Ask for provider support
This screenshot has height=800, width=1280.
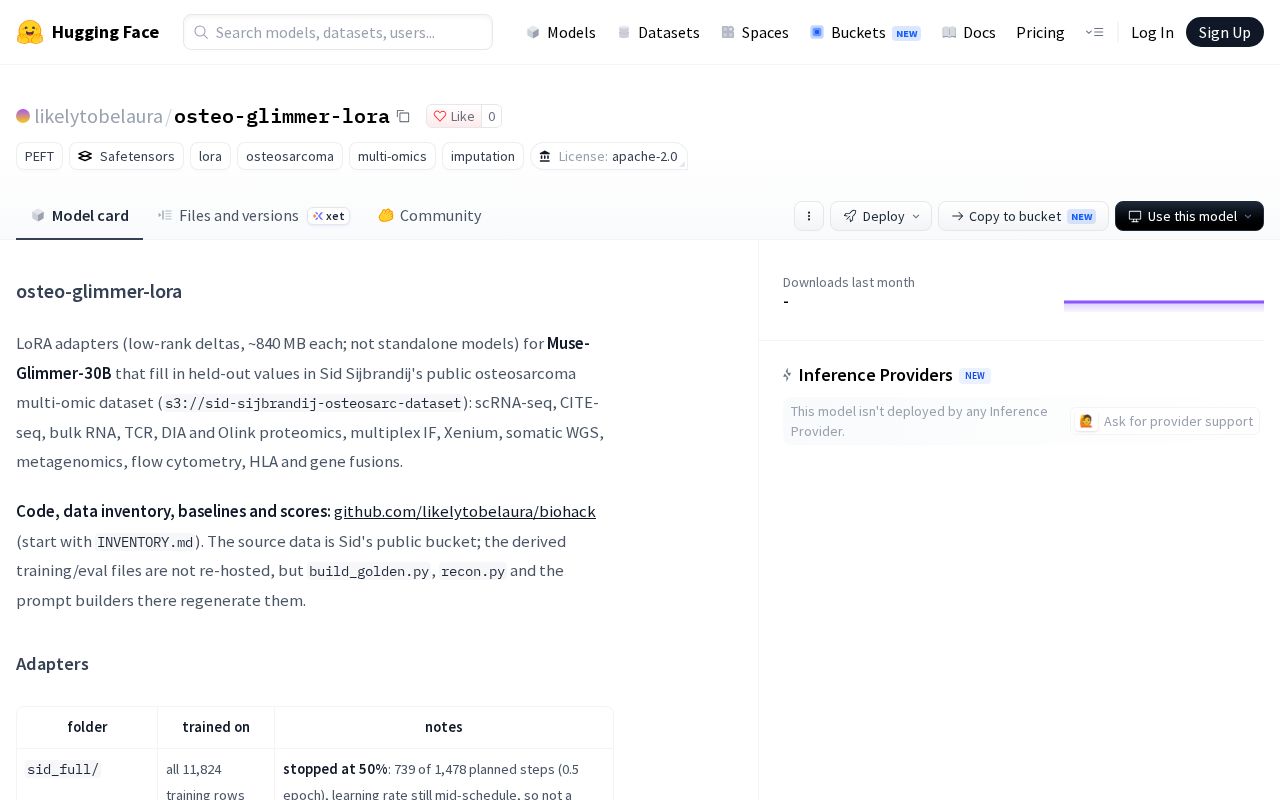[1165, 421]
